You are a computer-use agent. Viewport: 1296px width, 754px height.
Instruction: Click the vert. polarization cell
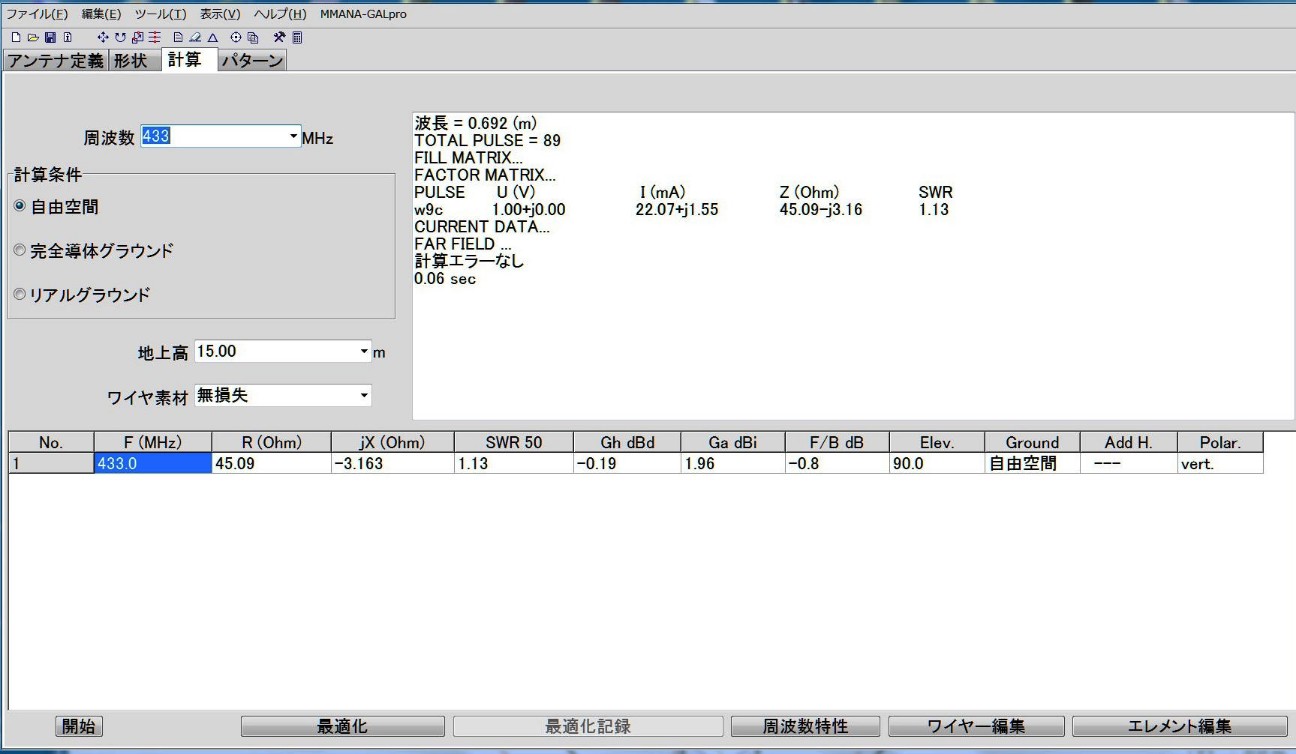tap(1219, 463)
